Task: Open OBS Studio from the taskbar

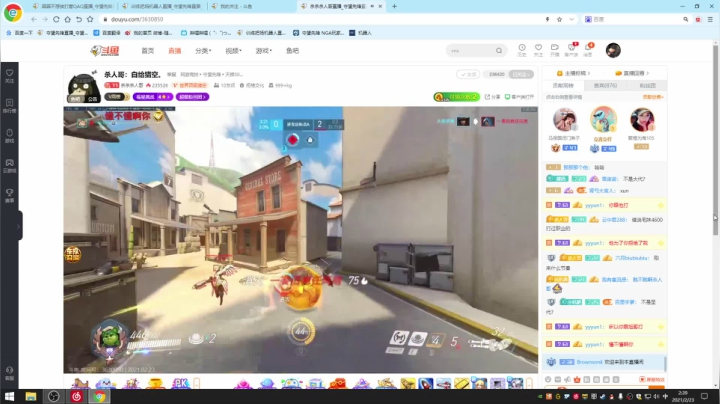Action: click(54, 396)
